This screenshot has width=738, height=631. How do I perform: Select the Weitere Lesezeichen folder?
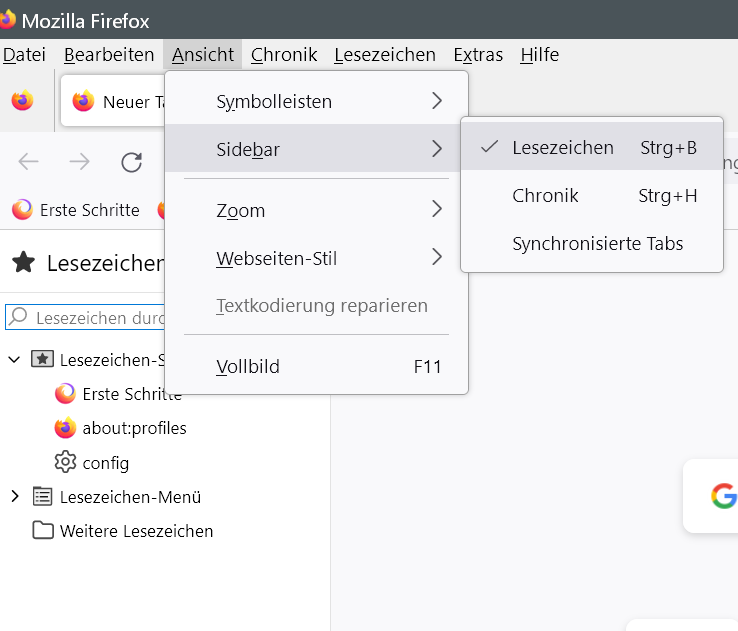coord(136,531)
